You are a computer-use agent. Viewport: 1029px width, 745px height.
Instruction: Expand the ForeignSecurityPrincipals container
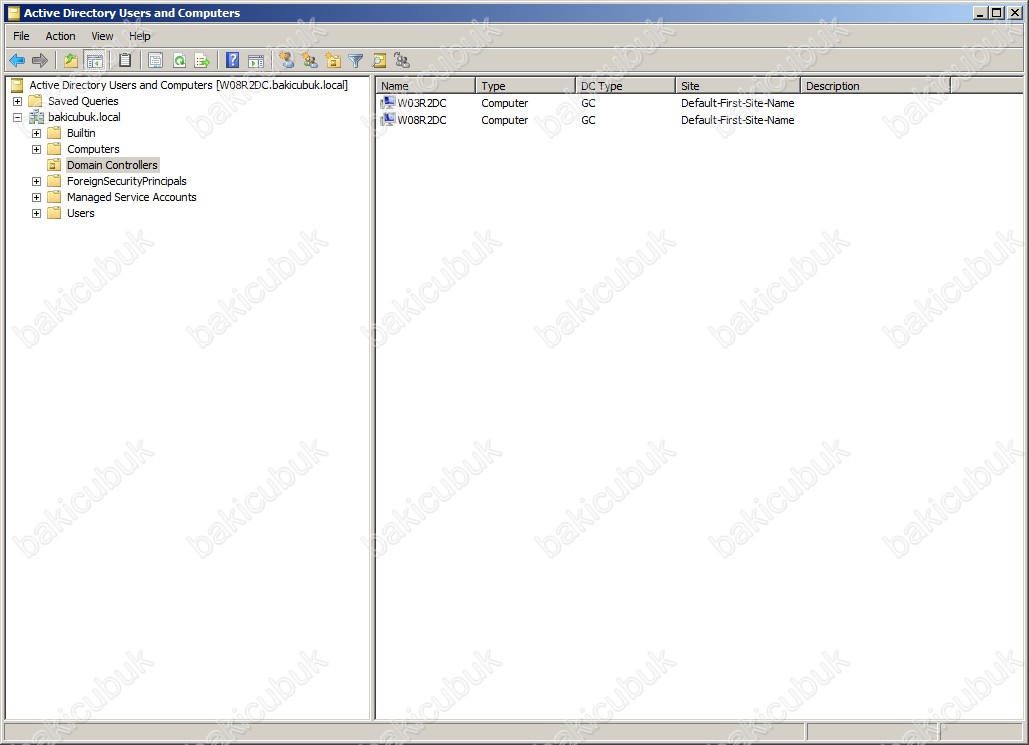37,181
